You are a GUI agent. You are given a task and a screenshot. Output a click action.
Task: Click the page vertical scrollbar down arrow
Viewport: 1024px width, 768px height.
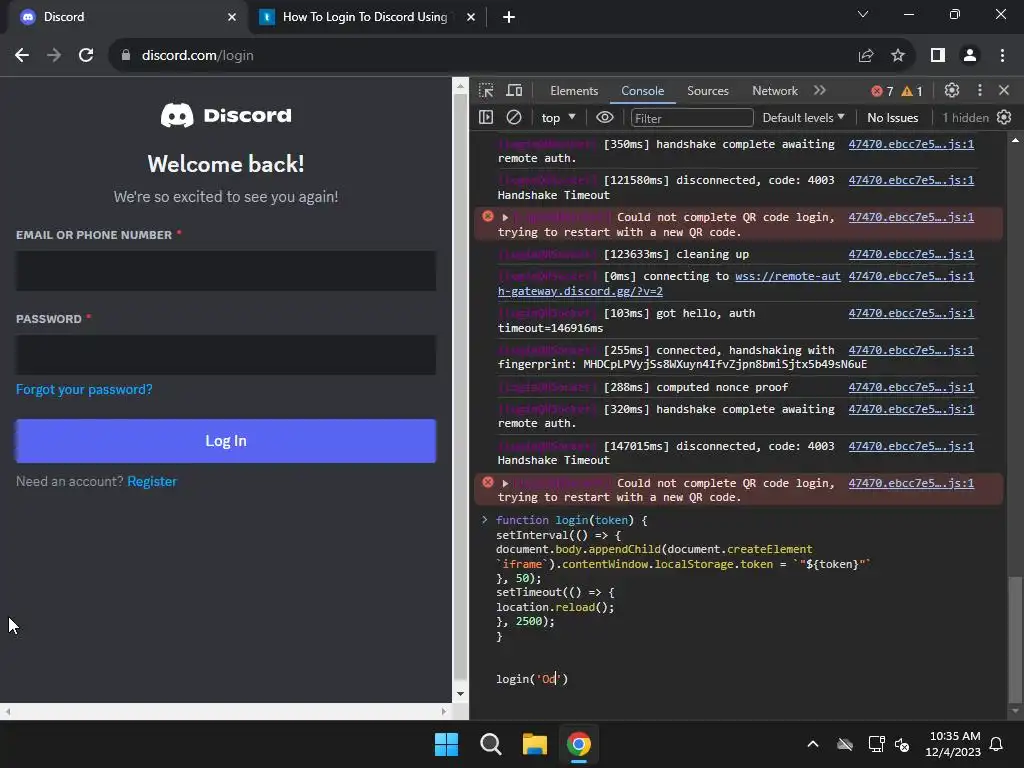[x=460, y=694]
